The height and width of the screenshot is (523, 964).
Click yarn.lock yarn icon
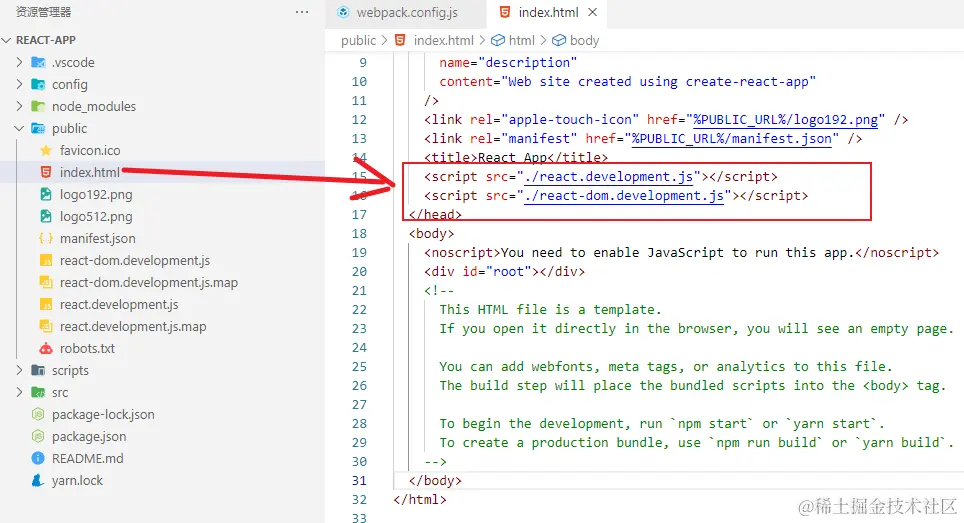(38, 481)
